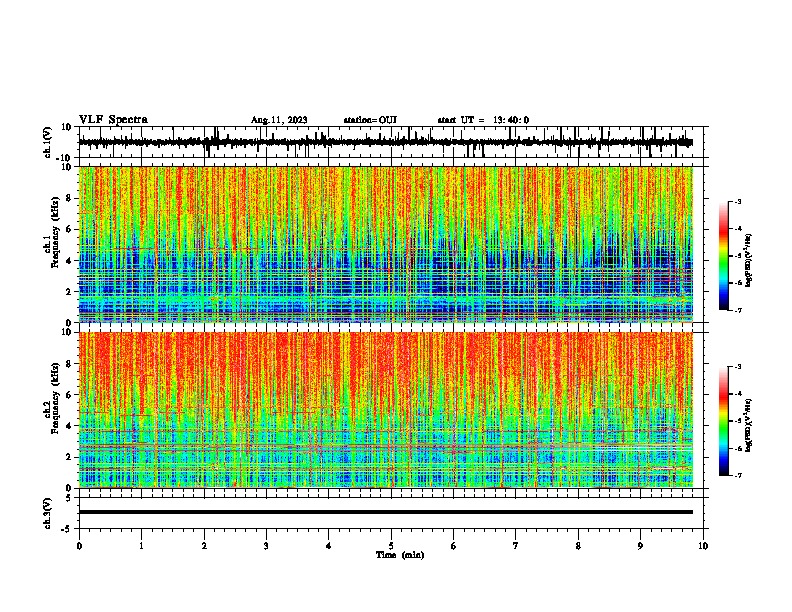The width and height of the screenshot is (792, 612).
Task: Click the station=OUI label
Action: (370, 120)
